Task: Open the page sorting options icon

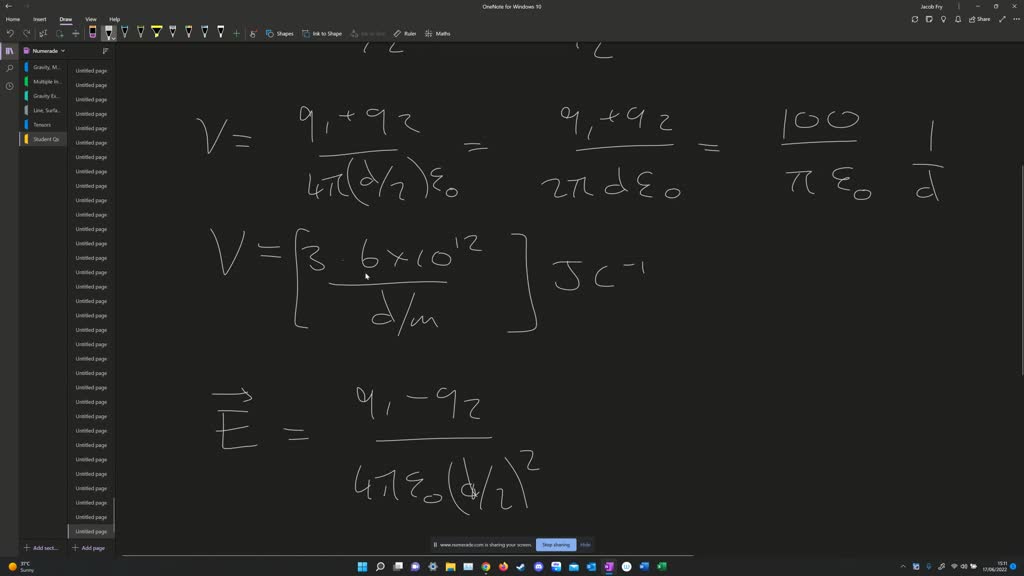Action: 104,51
